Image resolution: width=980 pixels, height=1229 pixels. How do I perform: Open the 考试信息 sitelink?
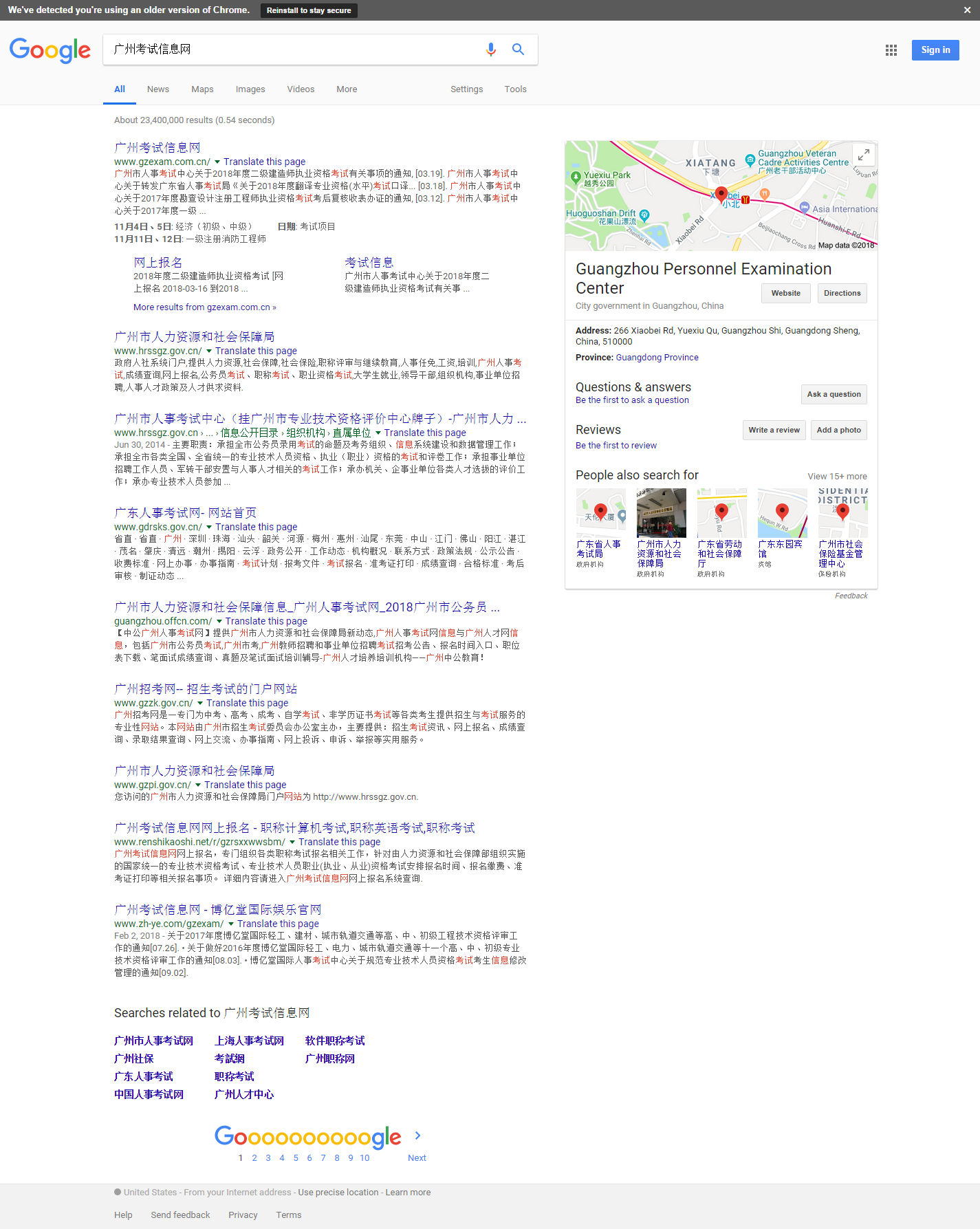click(369, 263)
